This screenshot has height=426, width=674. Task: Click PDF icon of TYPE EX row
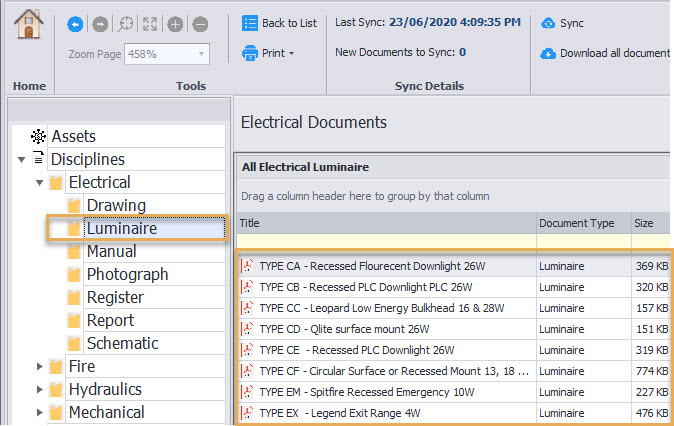click(x=247, y=413)
